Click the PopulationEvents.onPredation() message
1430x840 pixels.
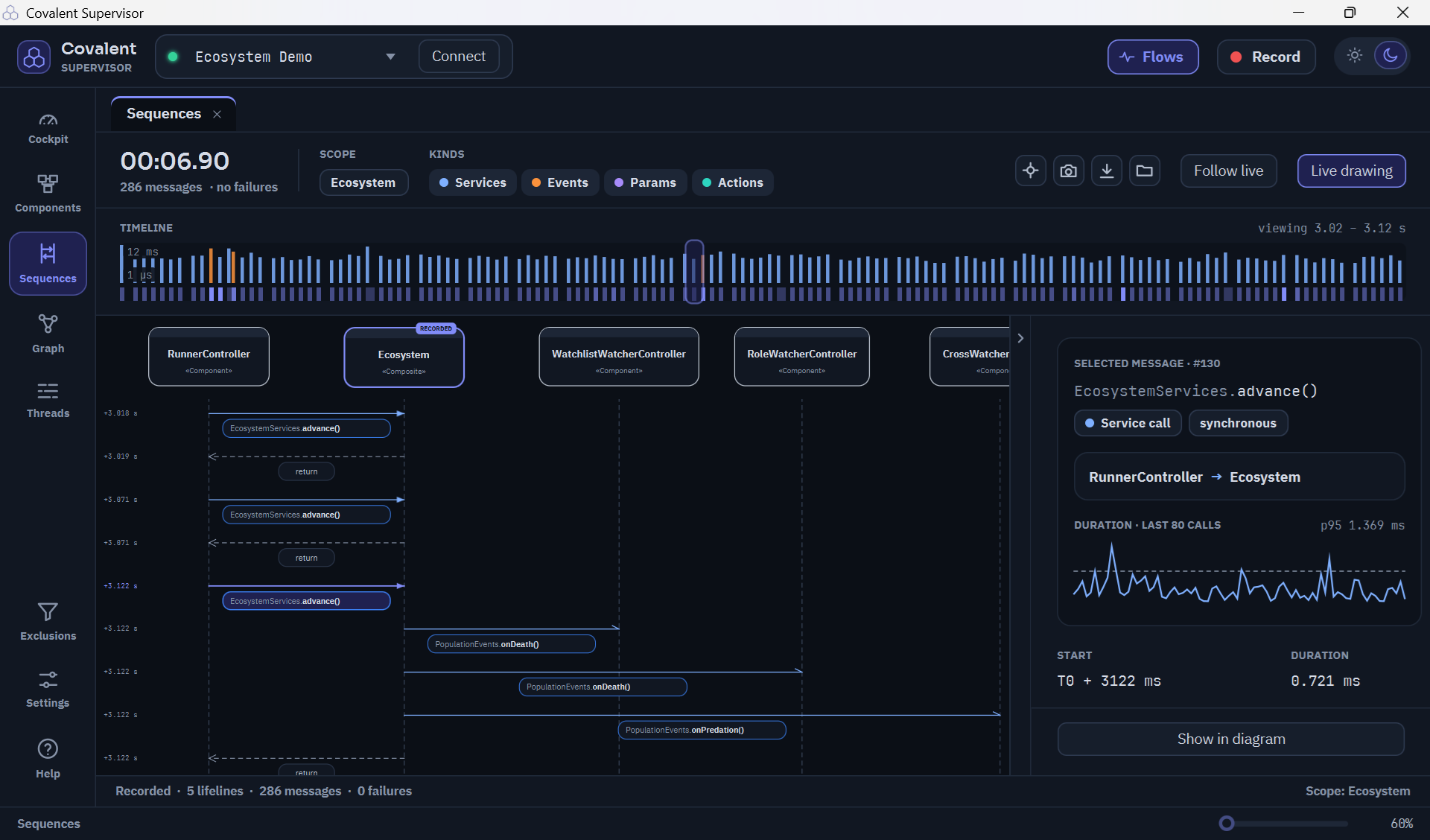click(x=702, y=730)
